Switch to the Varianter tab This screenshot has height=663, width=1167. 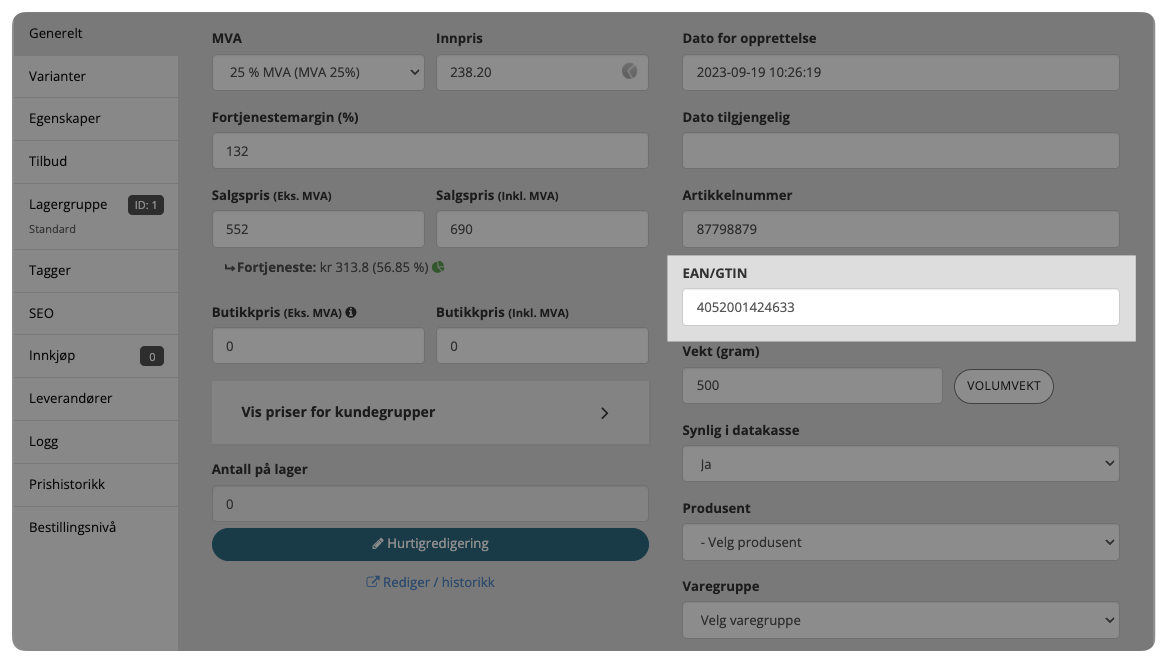58,76
